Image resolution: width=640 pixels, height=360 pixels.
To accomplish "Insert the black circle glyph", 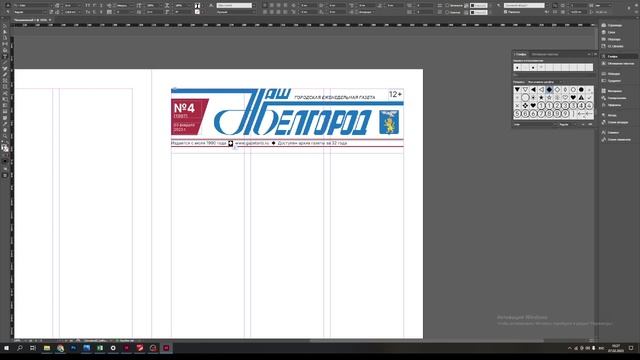I will pyautogui.click(x=581, y=89).
